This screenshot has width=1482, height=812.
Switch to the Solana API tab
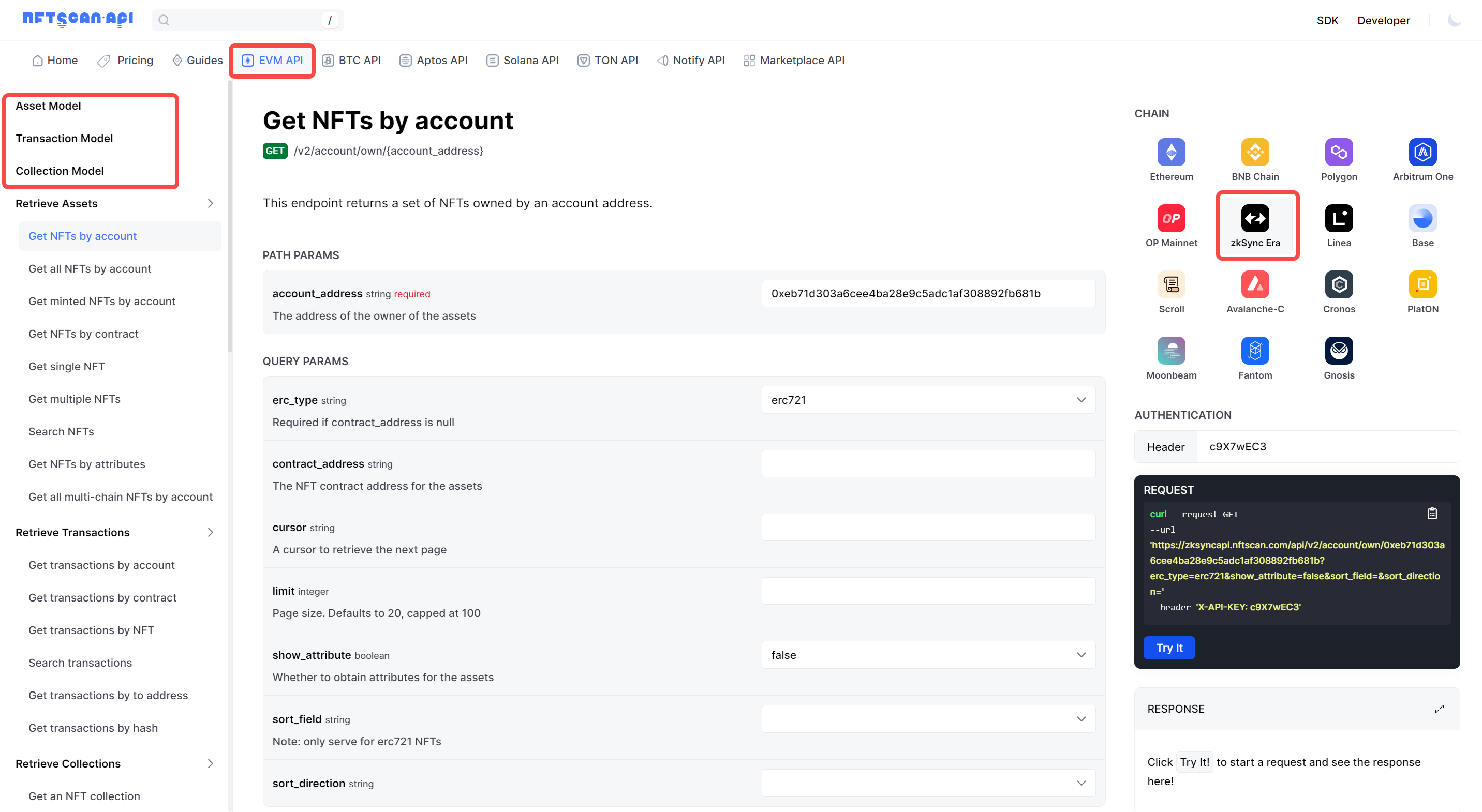tap(522, 60)
